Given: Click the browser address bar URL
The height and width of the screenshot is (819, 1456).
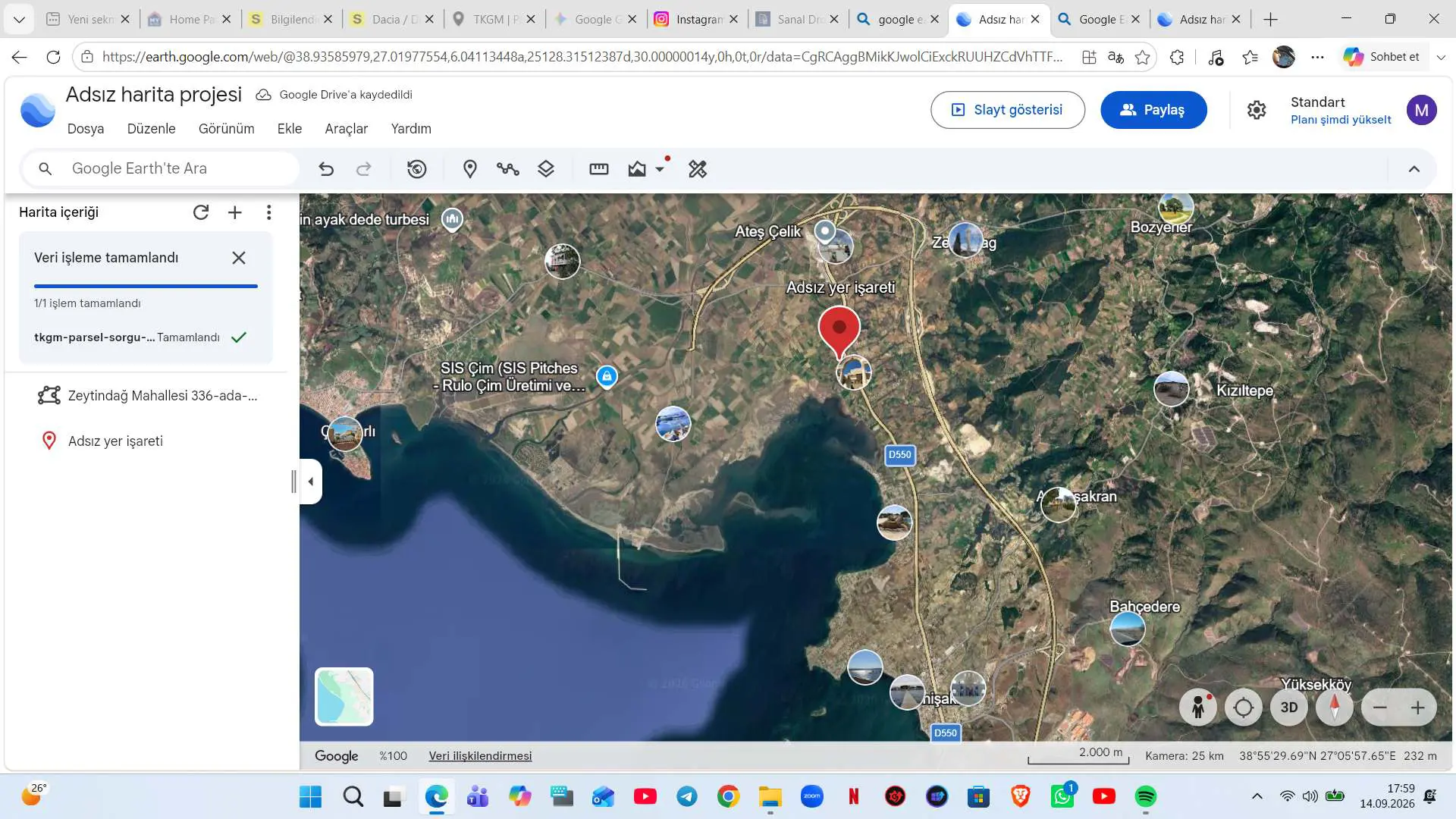Looking at the screenshot, I should pos(582,57).
